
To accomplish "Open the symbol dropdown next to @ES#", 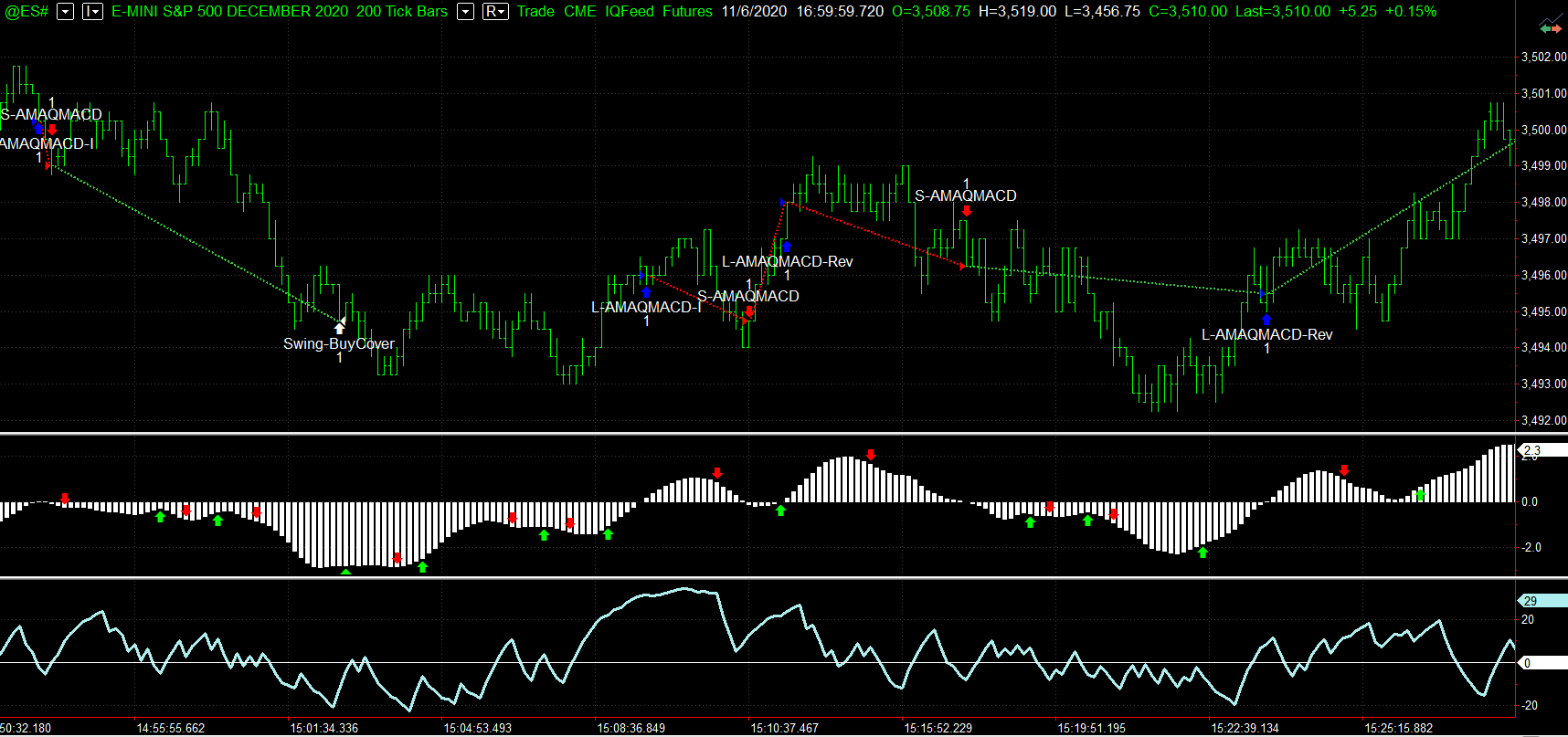I will 66,12.
